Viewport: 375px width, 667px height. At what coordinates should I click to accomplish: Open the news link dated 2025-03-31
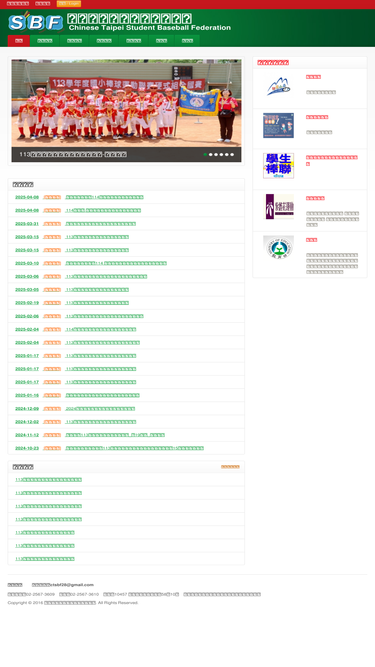(101, 224)
